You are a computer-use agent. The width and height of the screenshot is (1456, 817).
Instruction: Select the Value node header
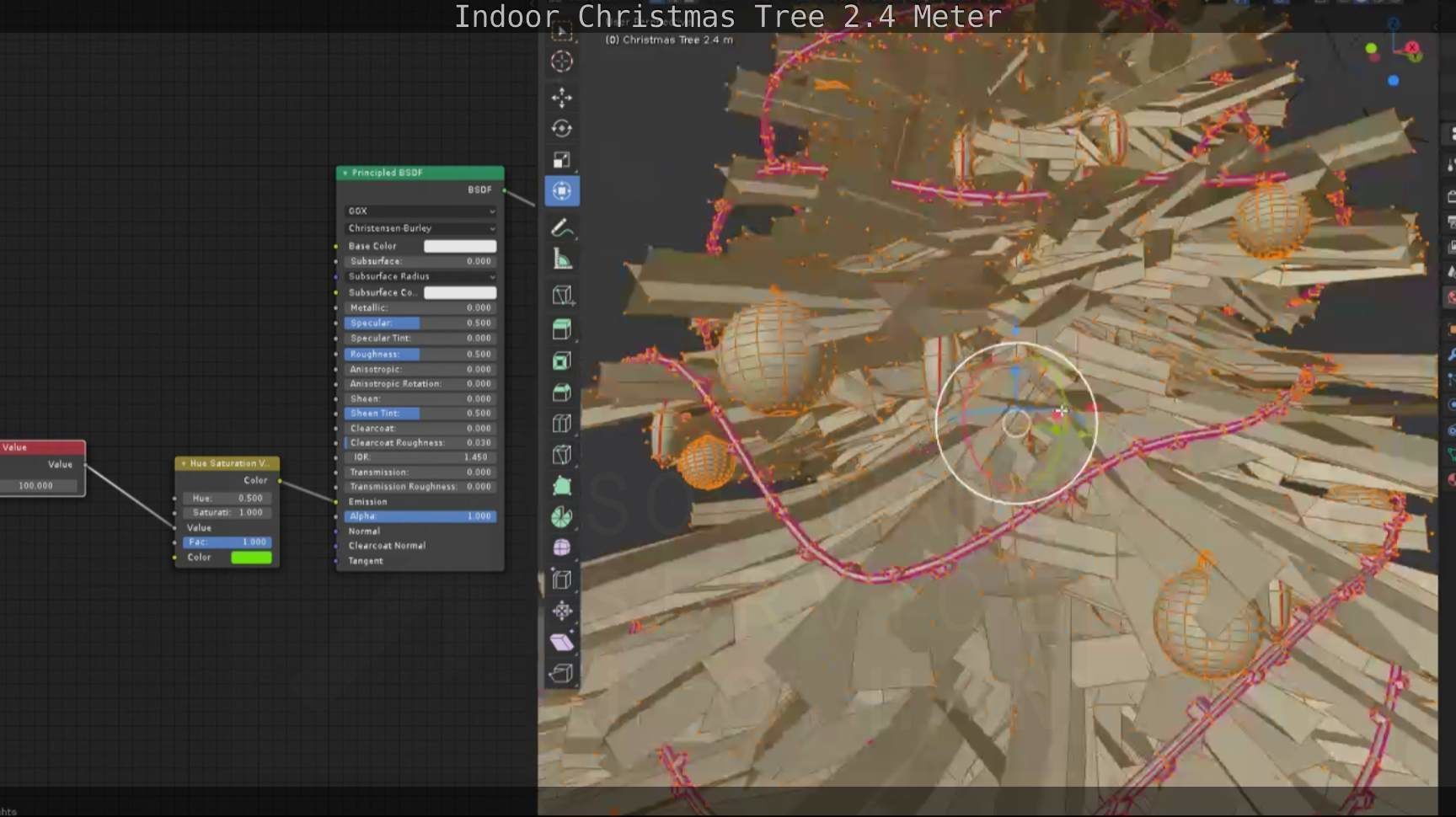coord(42,447)
